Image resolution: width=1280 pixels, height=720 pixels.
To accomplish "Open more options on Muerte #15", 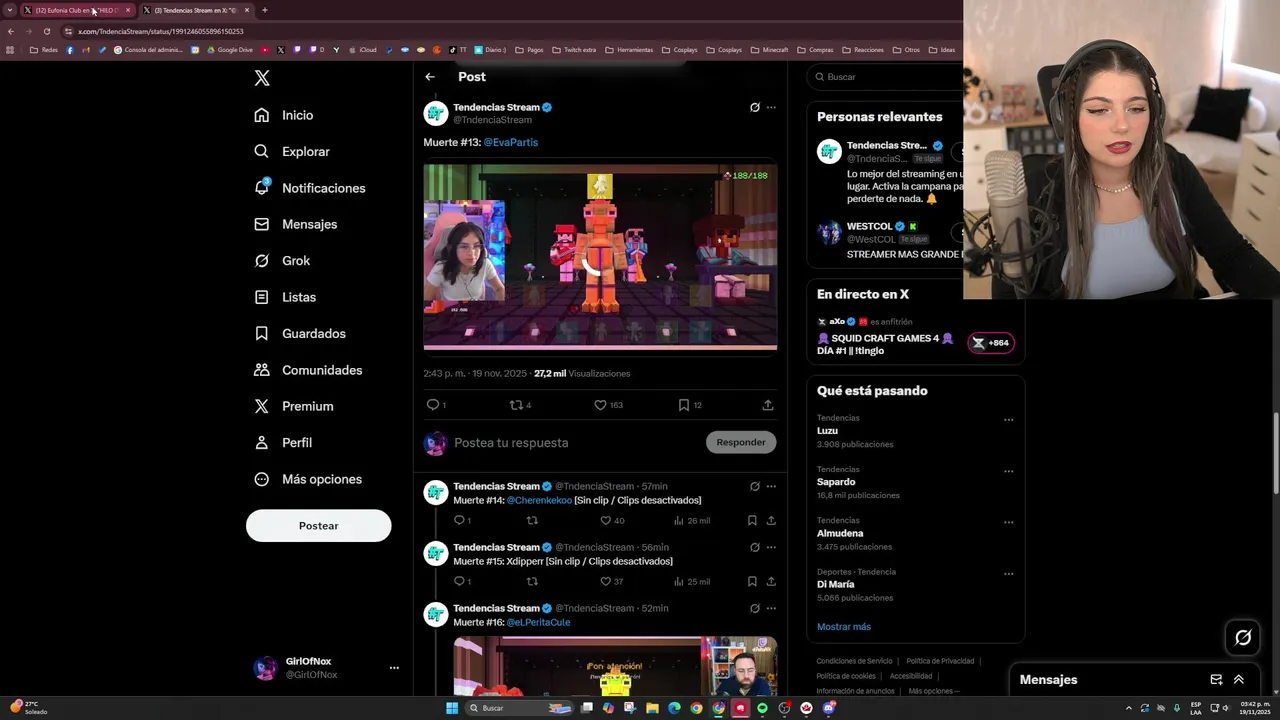I will pyautogui.click(x=771, y=547).
